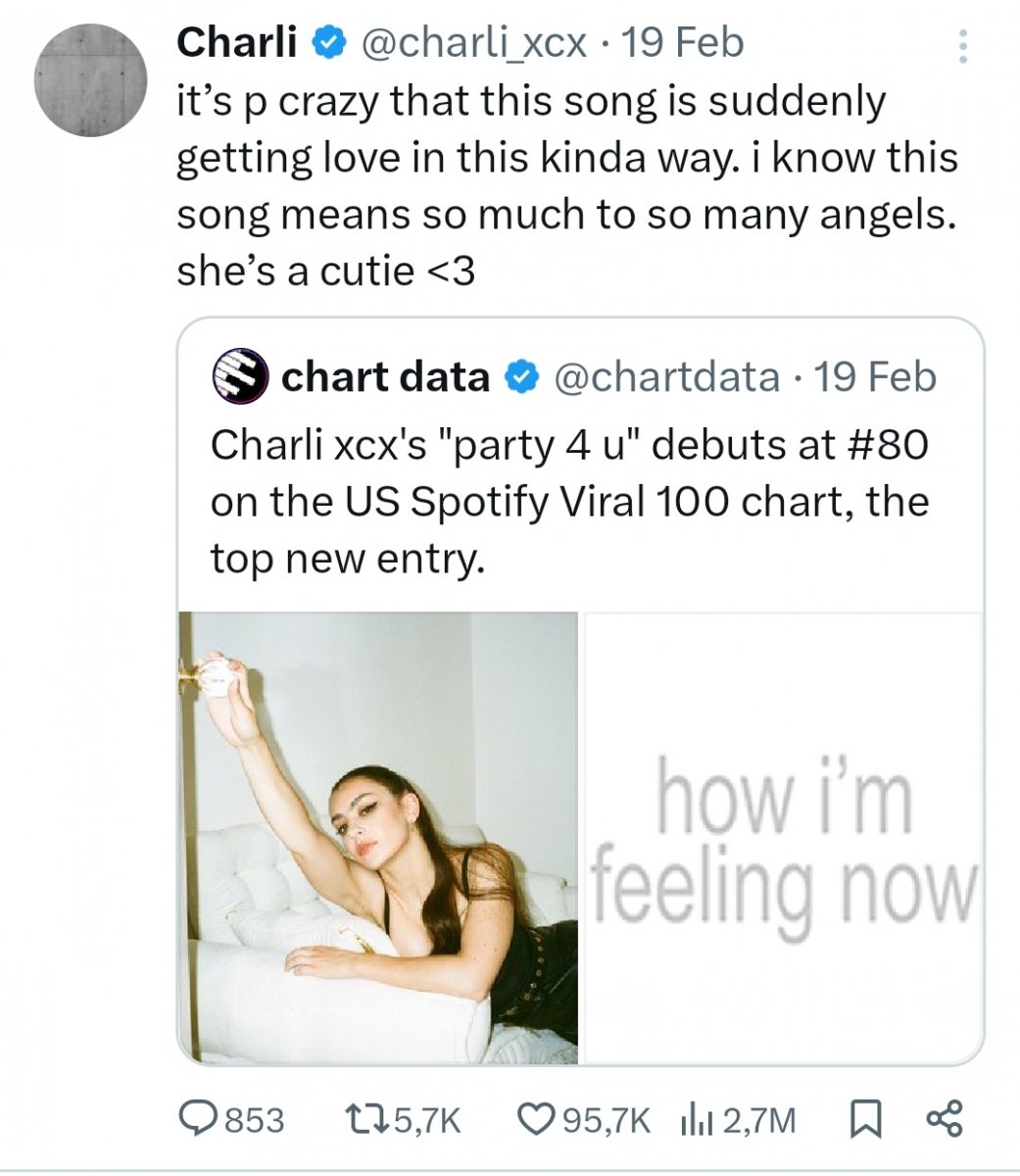
Task: Open the 'how i'm feeling now' image
Action: coord(784,838)
